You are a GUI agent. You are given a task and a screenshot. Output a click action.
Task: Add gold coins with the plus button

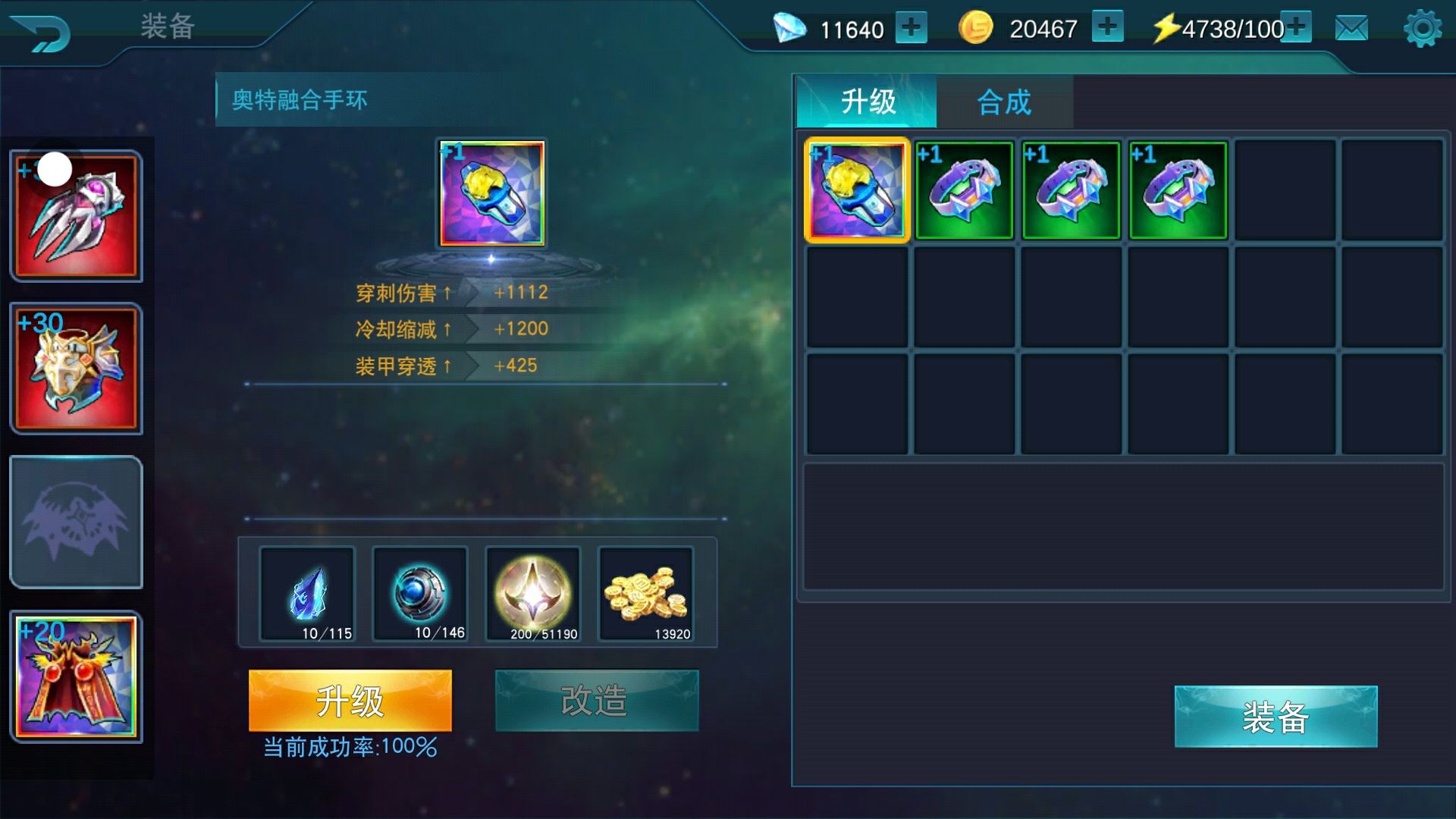[x=1107, y=27]
